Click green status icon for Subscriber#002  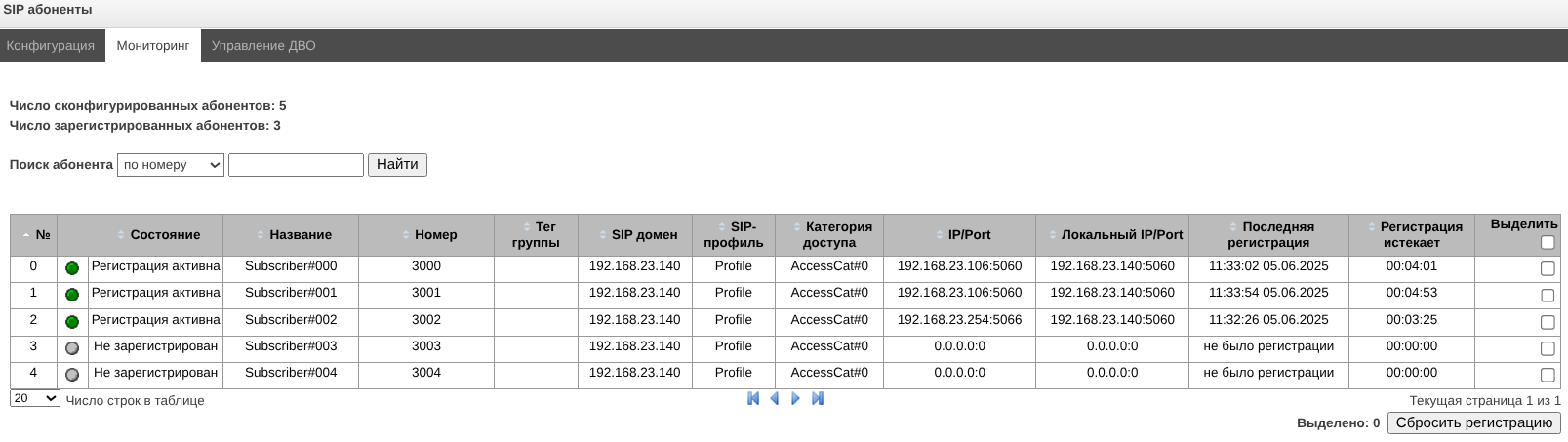(x=72, y=322)
